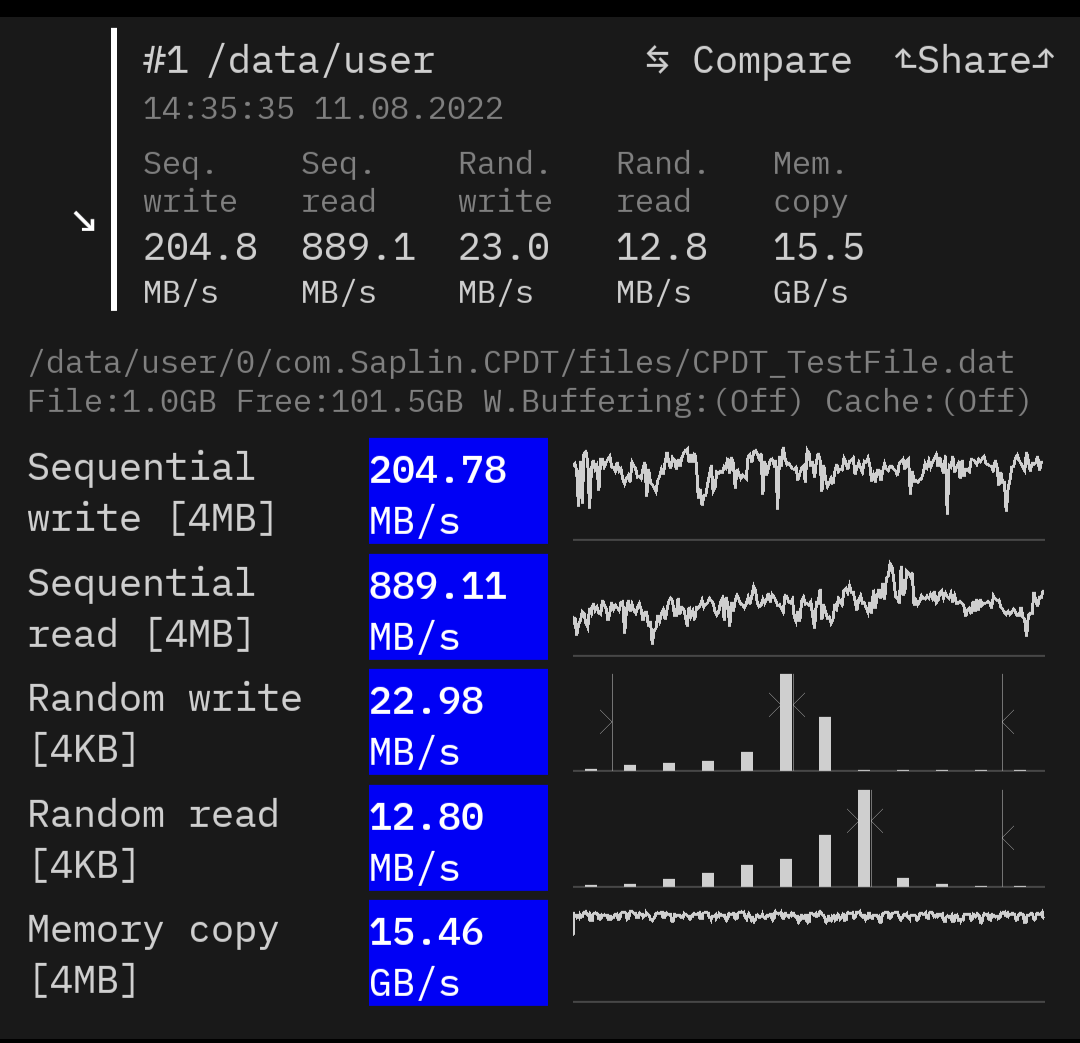Tap the Share text label
The width and height of the screenshot is (1080, 1043).
[x=973, y=61]
